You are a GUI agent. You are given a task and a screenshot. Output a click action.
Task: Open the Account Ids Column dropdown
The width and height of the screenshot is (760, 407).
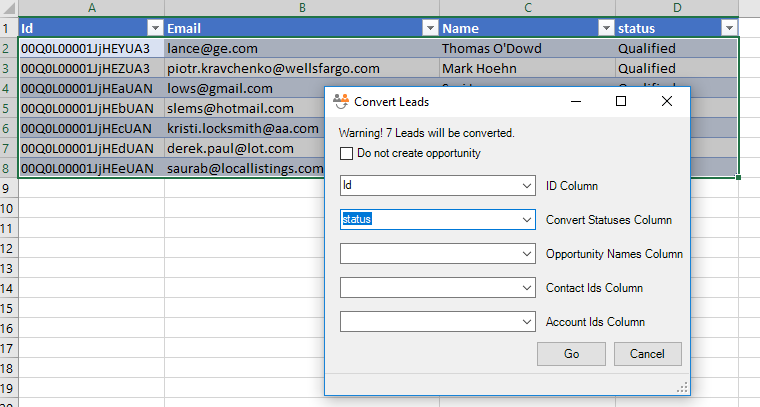click(527, 322)
